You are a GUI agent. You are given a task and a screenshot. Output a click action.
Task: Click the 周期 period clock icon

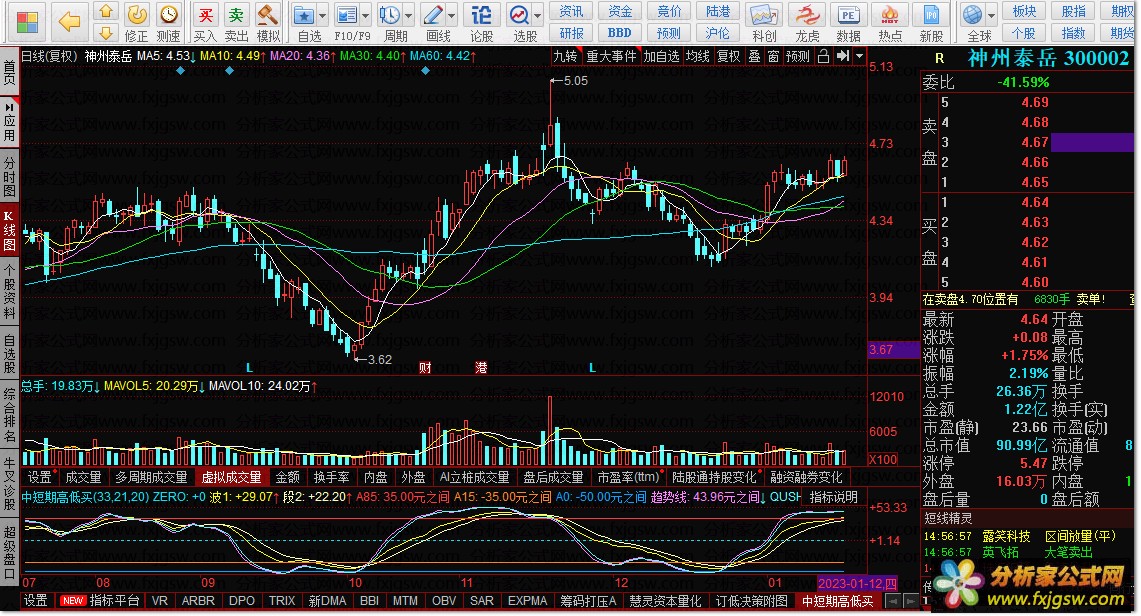[x=389, y=15]
